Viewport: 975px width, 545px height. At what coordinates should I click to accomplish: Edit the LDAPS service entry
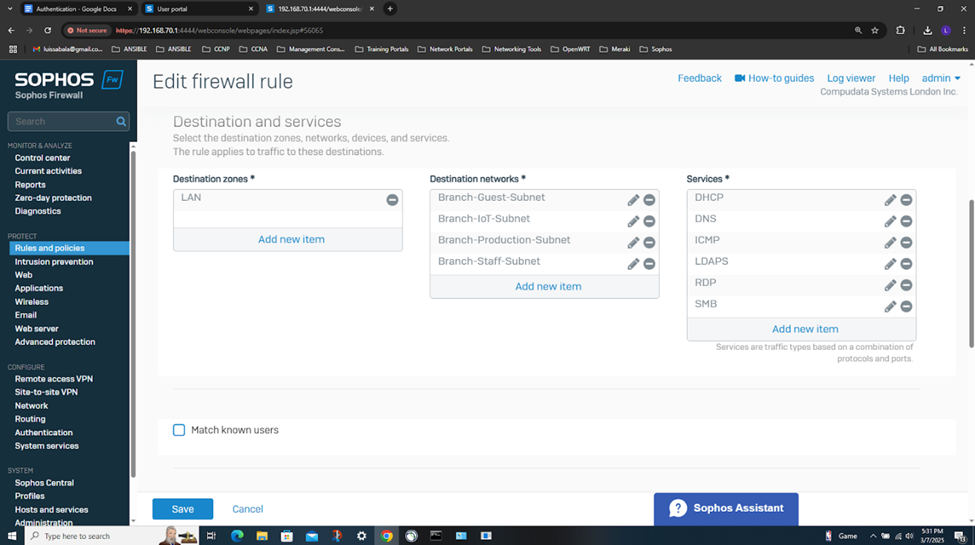pyautogui.click(x=890, y=264)
